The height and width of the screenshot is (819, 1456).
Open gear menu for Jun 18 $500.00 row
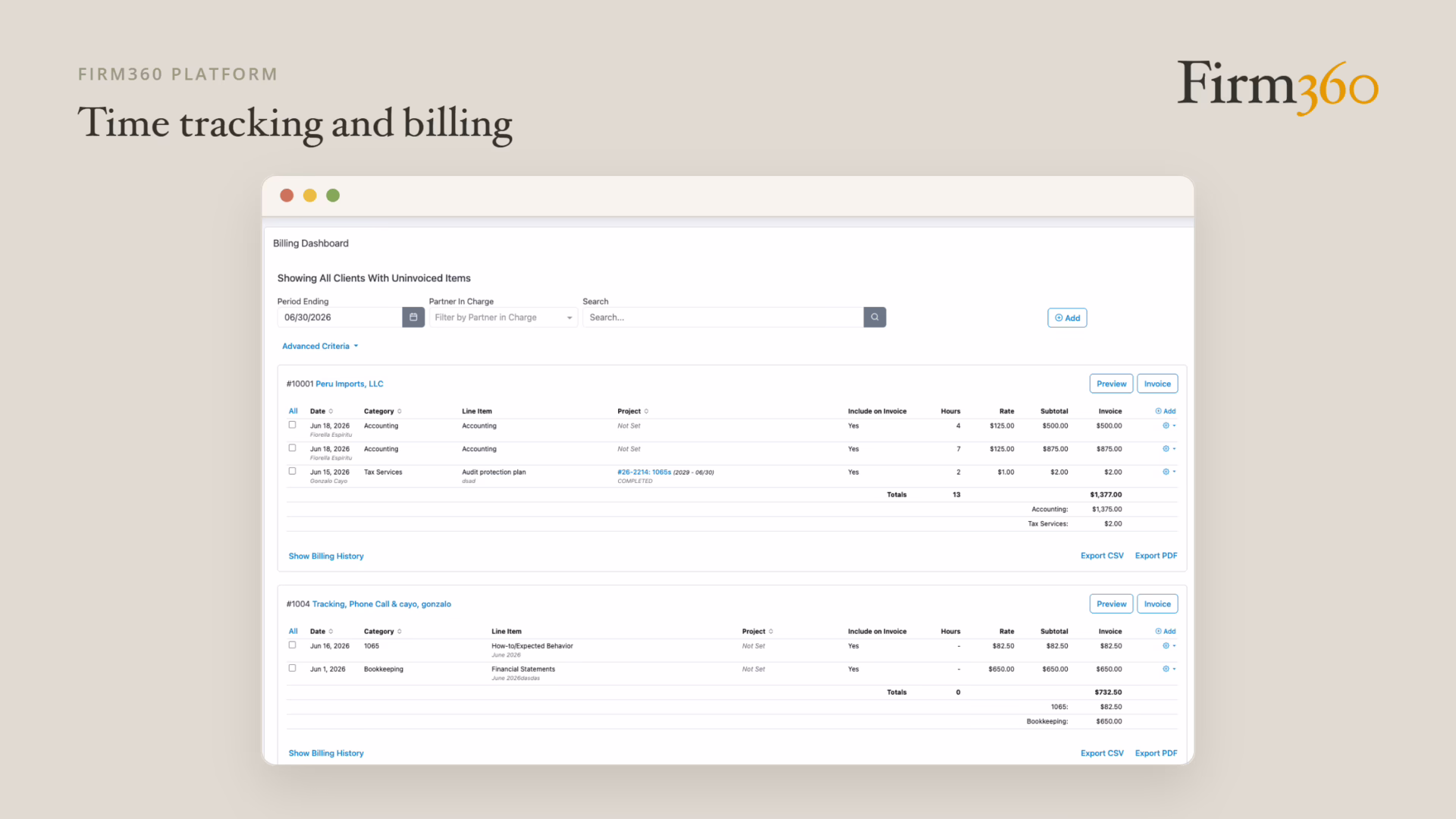pyautogui.click(x=1169, y=425)
